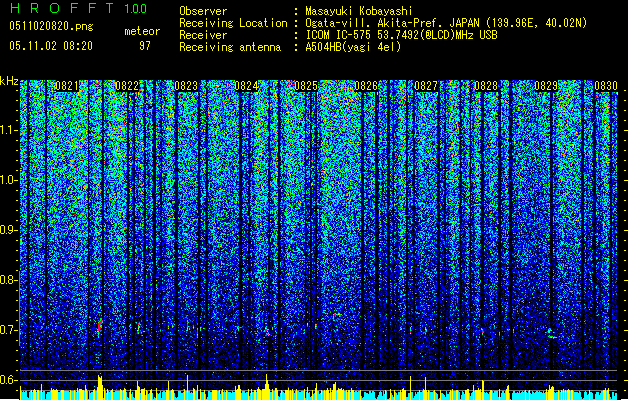629x400 pixels.
Task: Click the Ogata-vill. Akita-Pref. JAPAN location text
Action: click(x=446, y=23)
